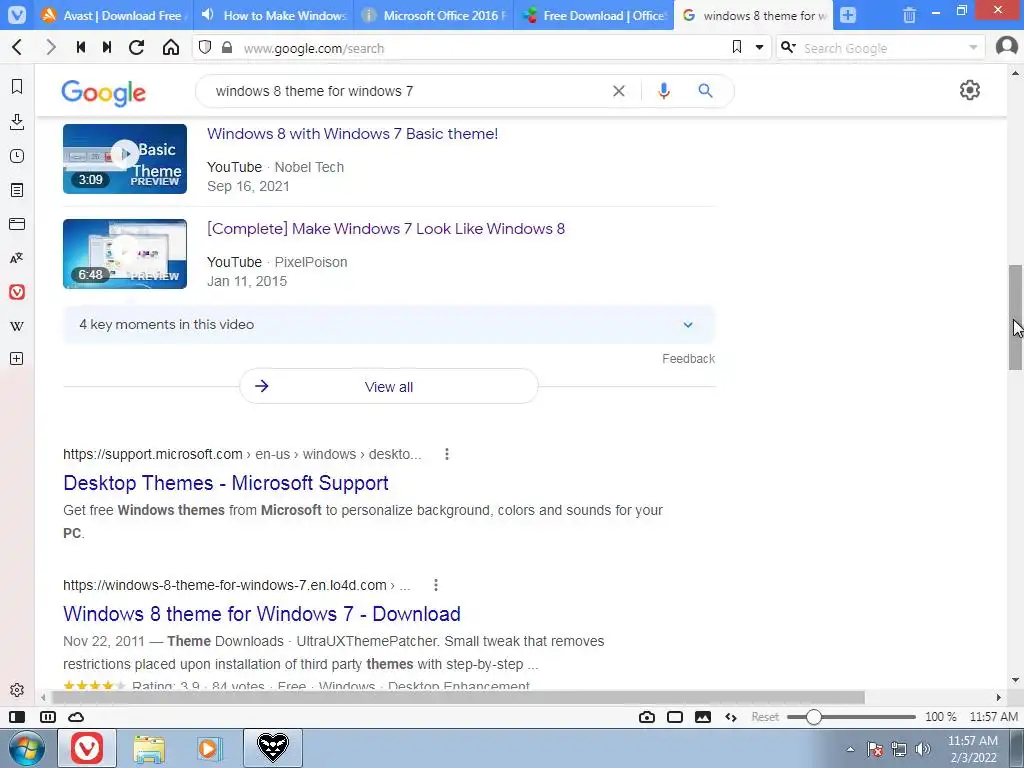The image size is (1024, 768).
Task: View site security padlock info
Action: coord(227,47)
